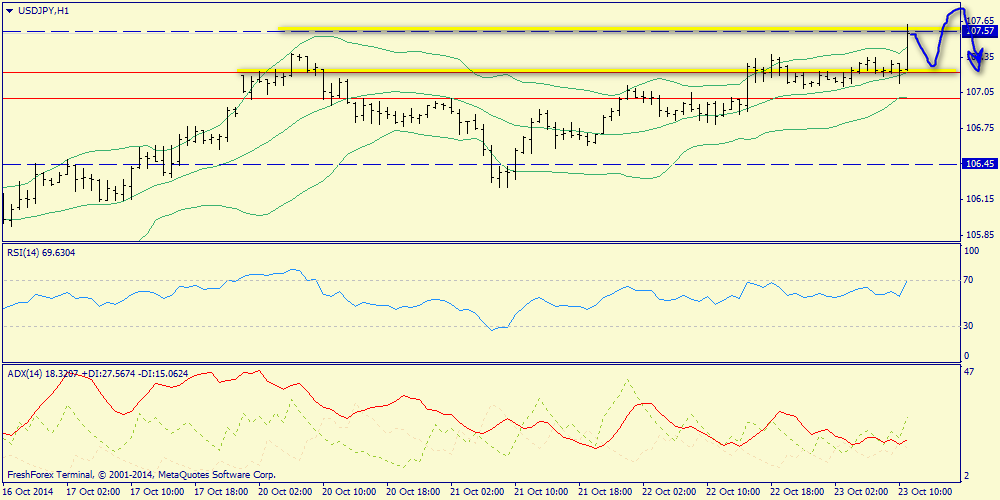Image resolution: width=1000 pixels, height=500 pixels.
Task: Click the 17 Oct 02:00 time label
Action: pos(92,492)
